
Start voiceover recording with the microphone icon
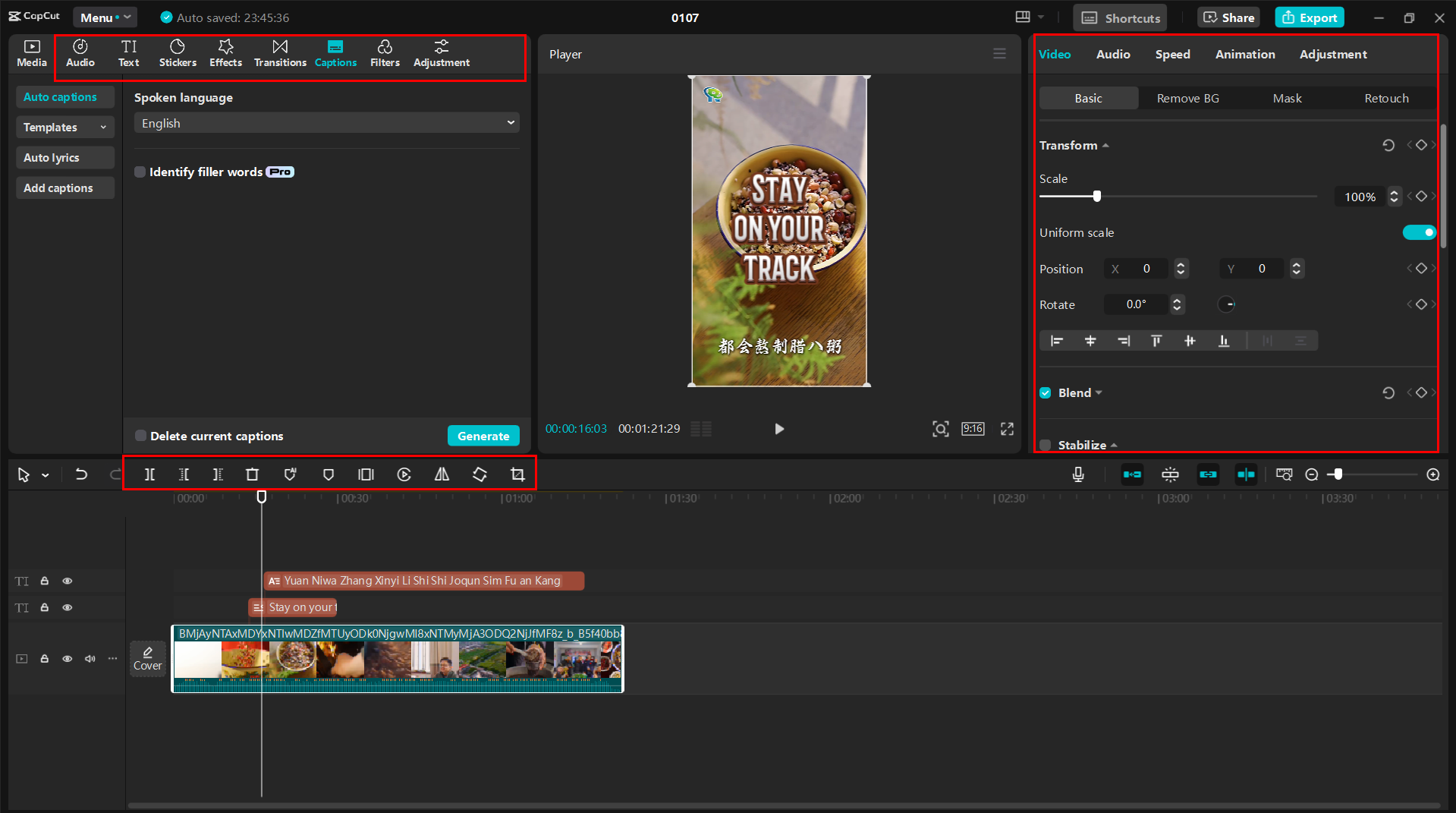pos(1078,474)
